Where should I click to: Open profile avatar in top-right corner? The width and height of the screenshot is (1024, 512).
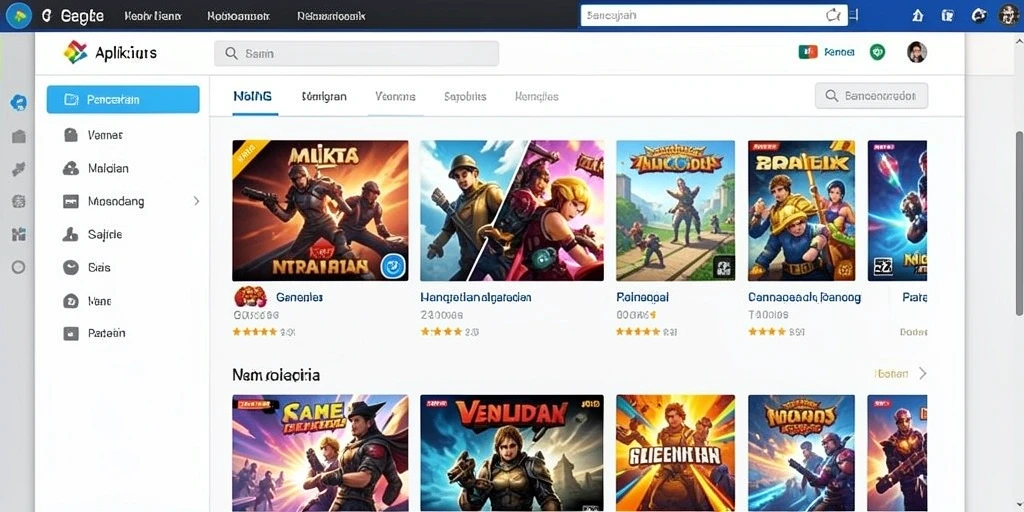pos(1009,15)
